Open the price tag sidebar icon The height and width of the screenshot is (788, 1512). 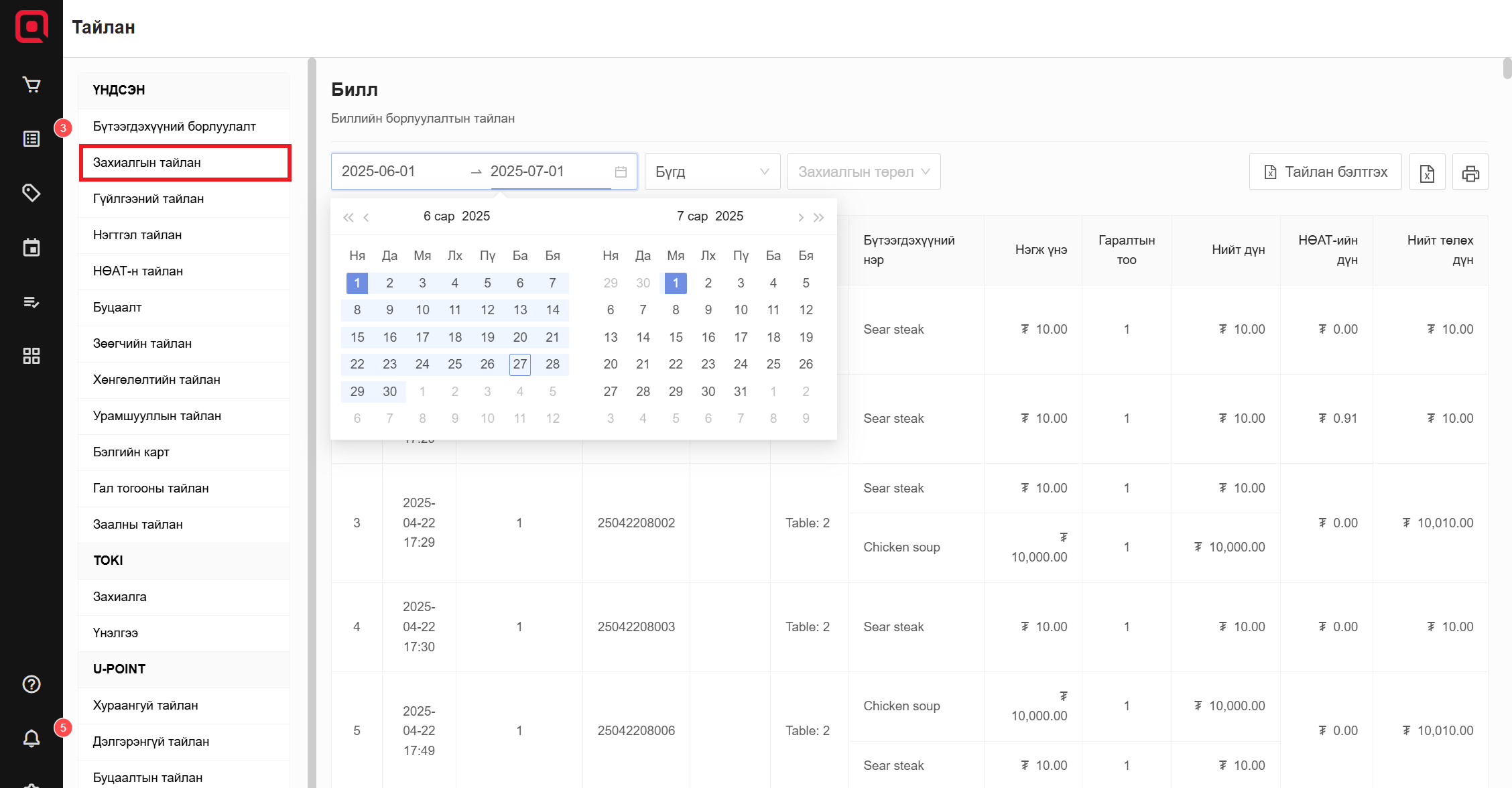click(x=31, y=193)
